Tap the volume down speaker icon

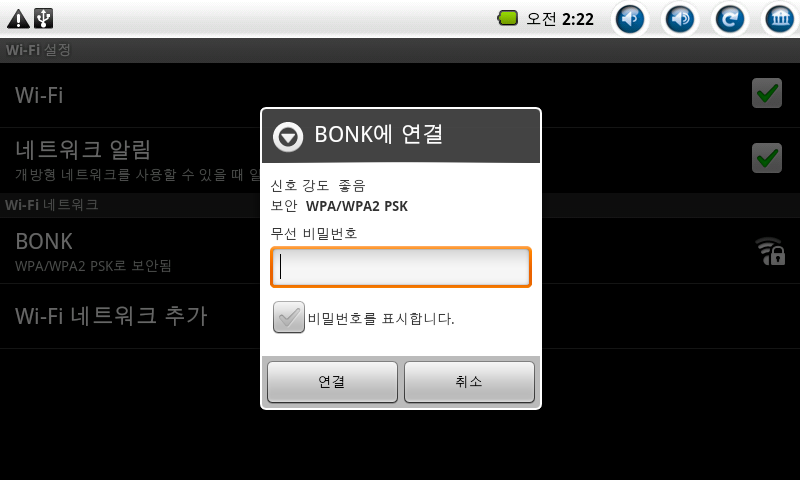(630, 19)
